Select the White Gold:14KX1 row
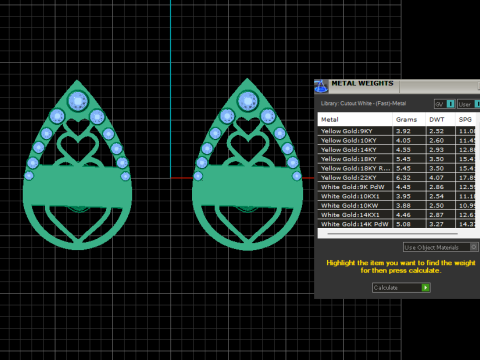The height and width of the screenshot is (360, 480). [397, 215]
